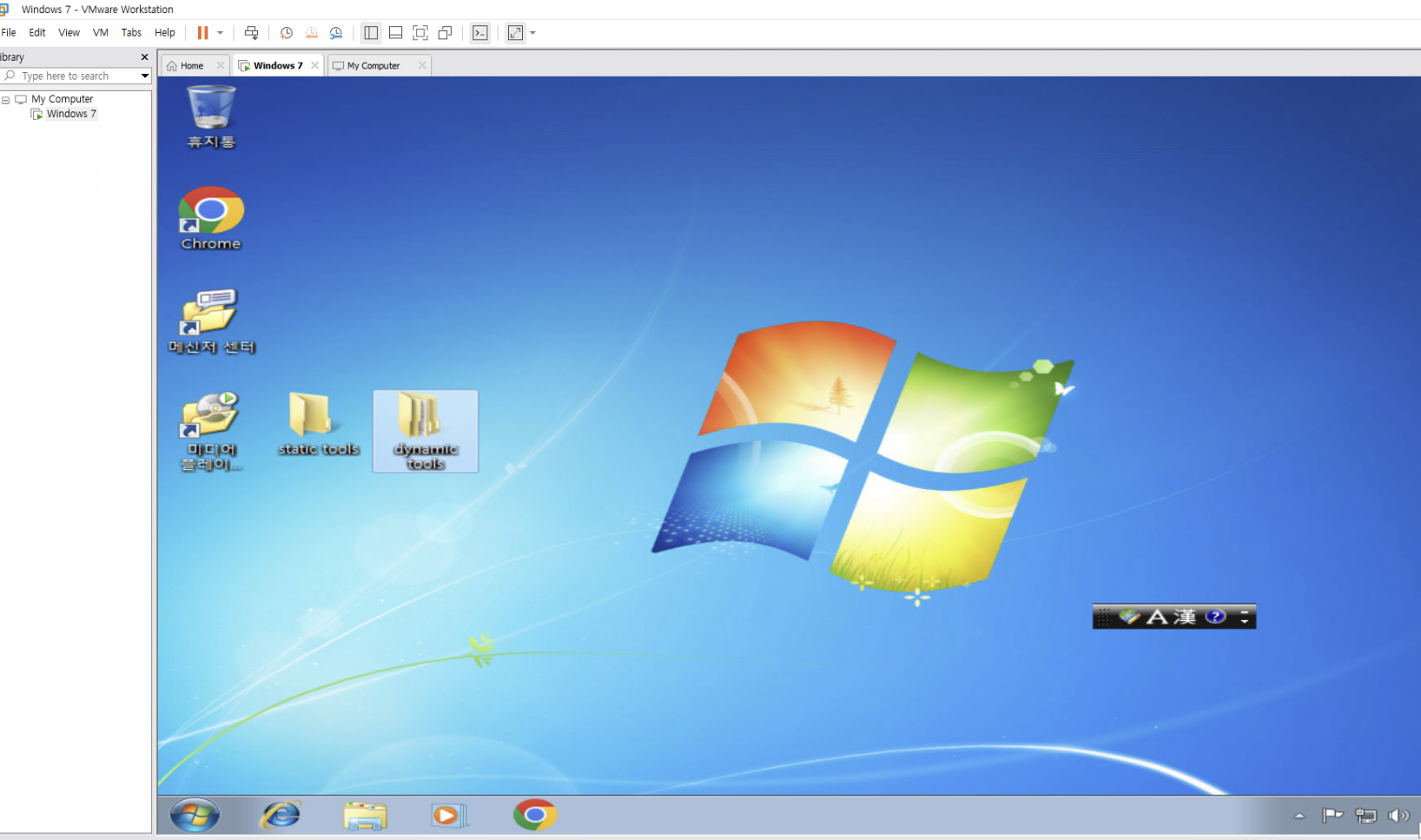Select the Recycle Bin desktop icon
This screenshot has height=840, width=1421.
(x=211, y=117)
